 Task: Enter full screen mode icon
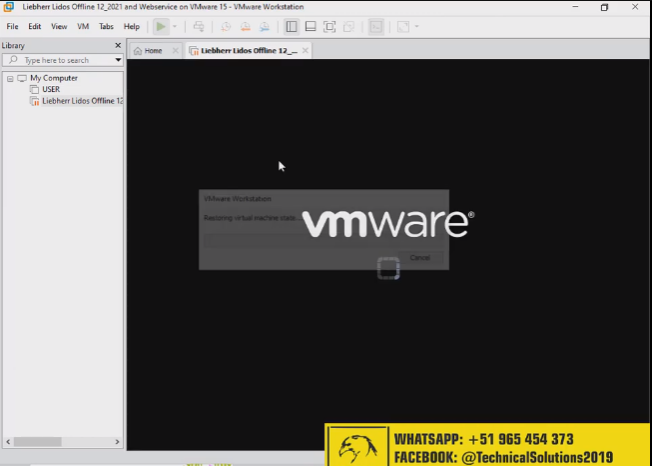coord(329,26)
